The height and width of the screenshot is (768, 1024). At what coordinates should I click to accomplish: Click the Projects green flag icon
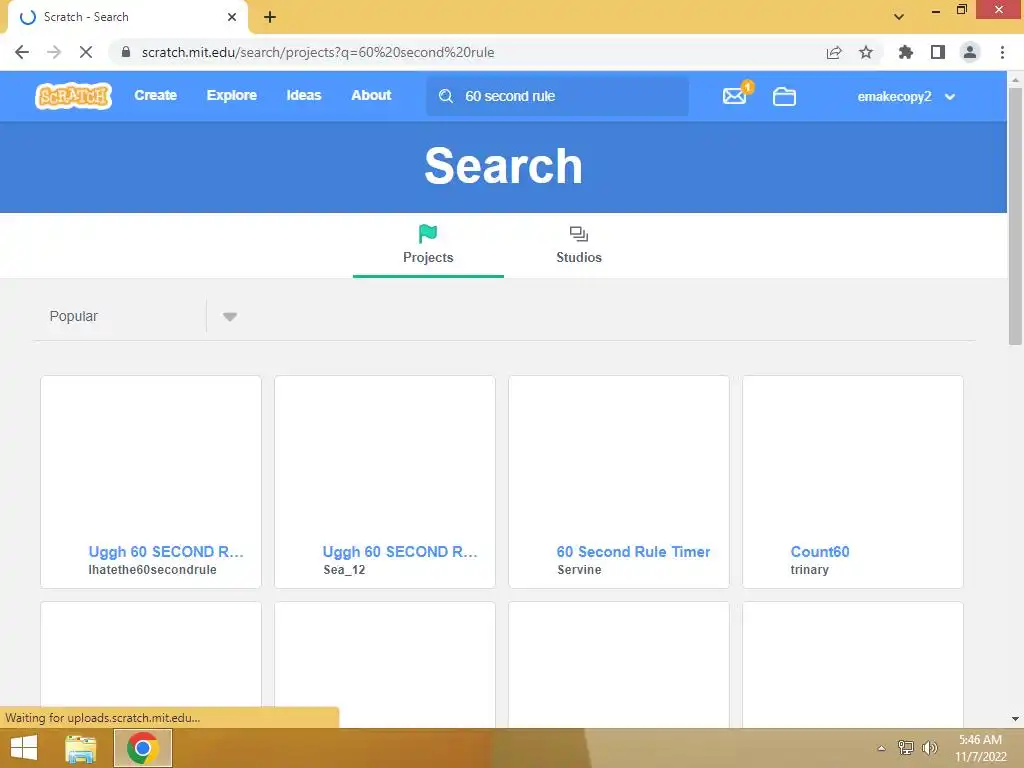point(428,234)
